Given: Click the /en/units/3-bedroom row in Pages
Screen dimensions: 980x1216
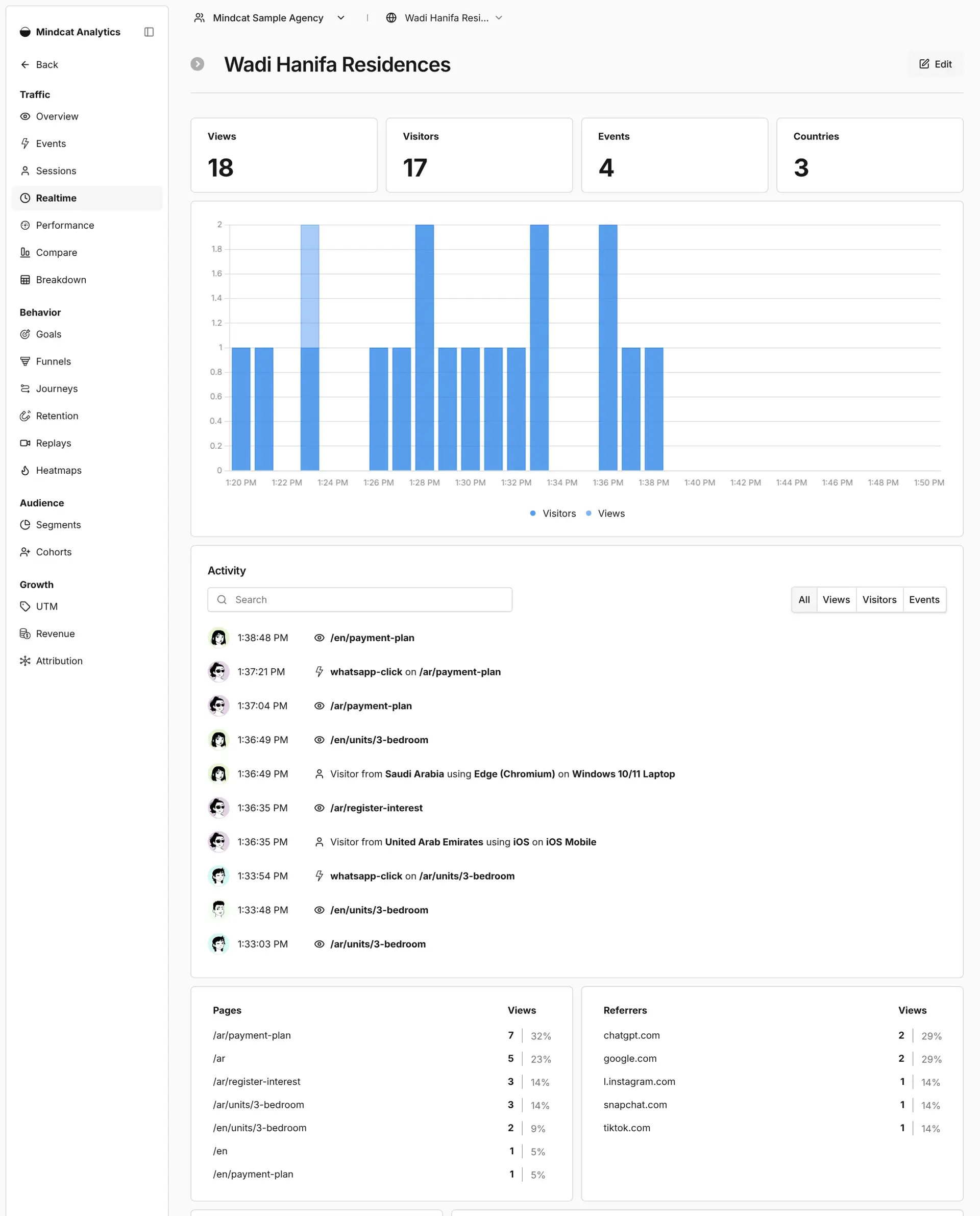Looking at the screenshot, I should pyautogui.click(x=382, y=1128).
